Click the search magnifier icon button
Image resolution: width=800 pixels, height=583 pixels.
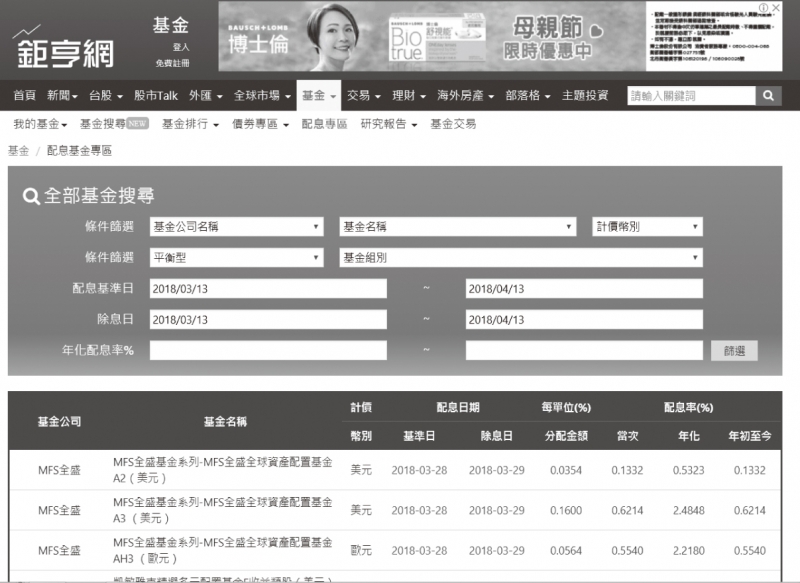768,96
